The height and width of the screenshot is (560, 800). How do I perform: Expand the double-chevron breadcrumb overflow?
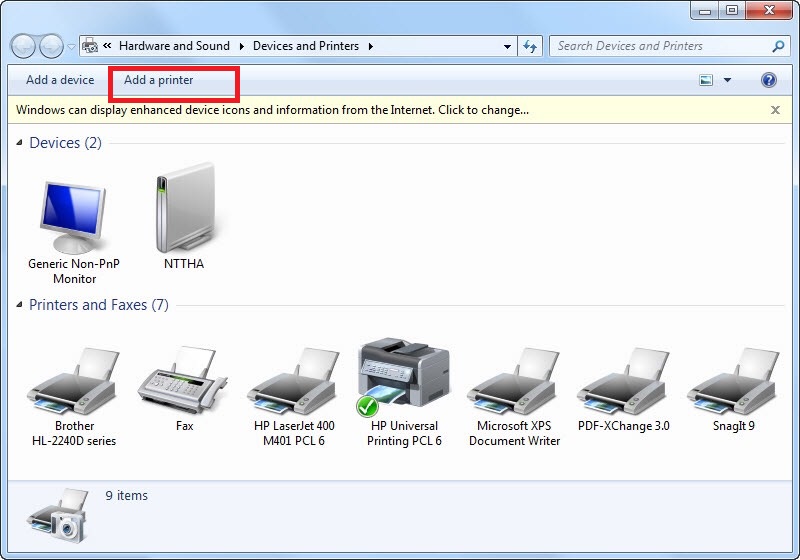[107, 45]
